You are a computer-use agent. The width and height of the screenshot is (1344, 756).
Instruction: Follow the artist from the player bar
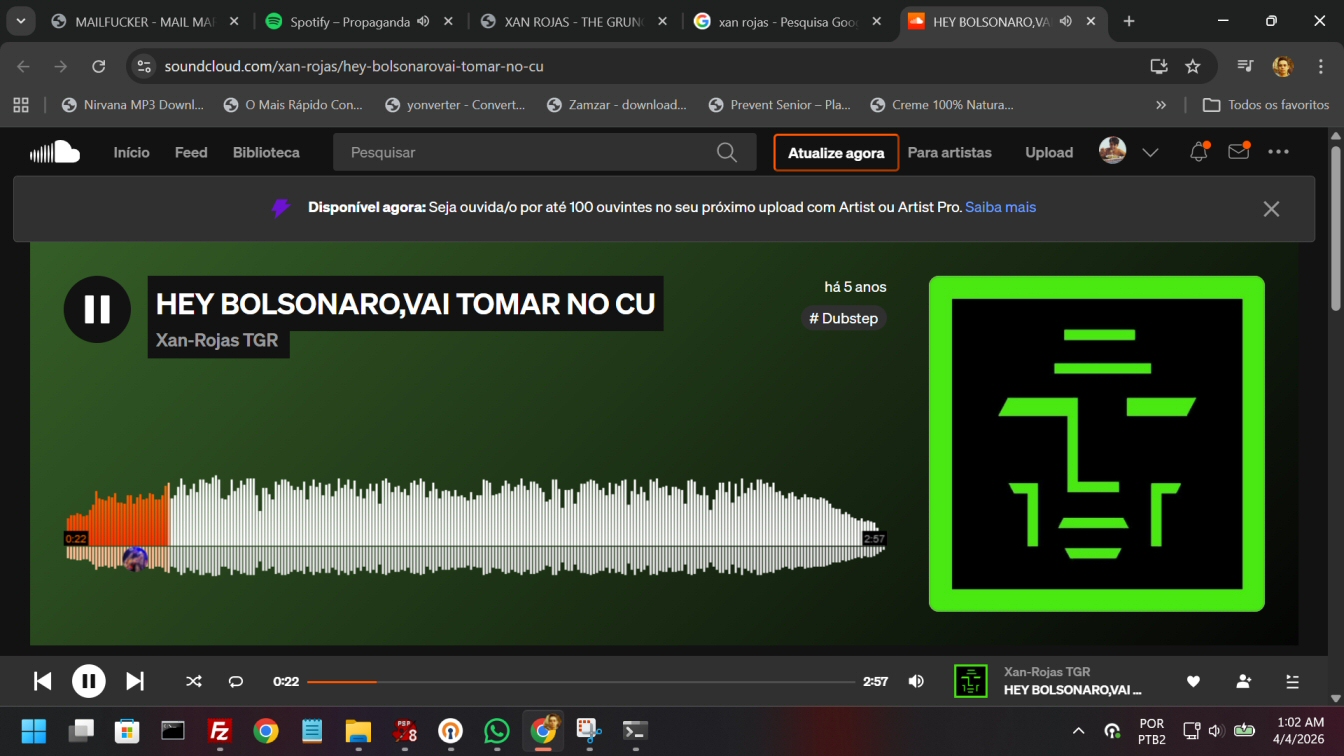tap(1243, 681)
